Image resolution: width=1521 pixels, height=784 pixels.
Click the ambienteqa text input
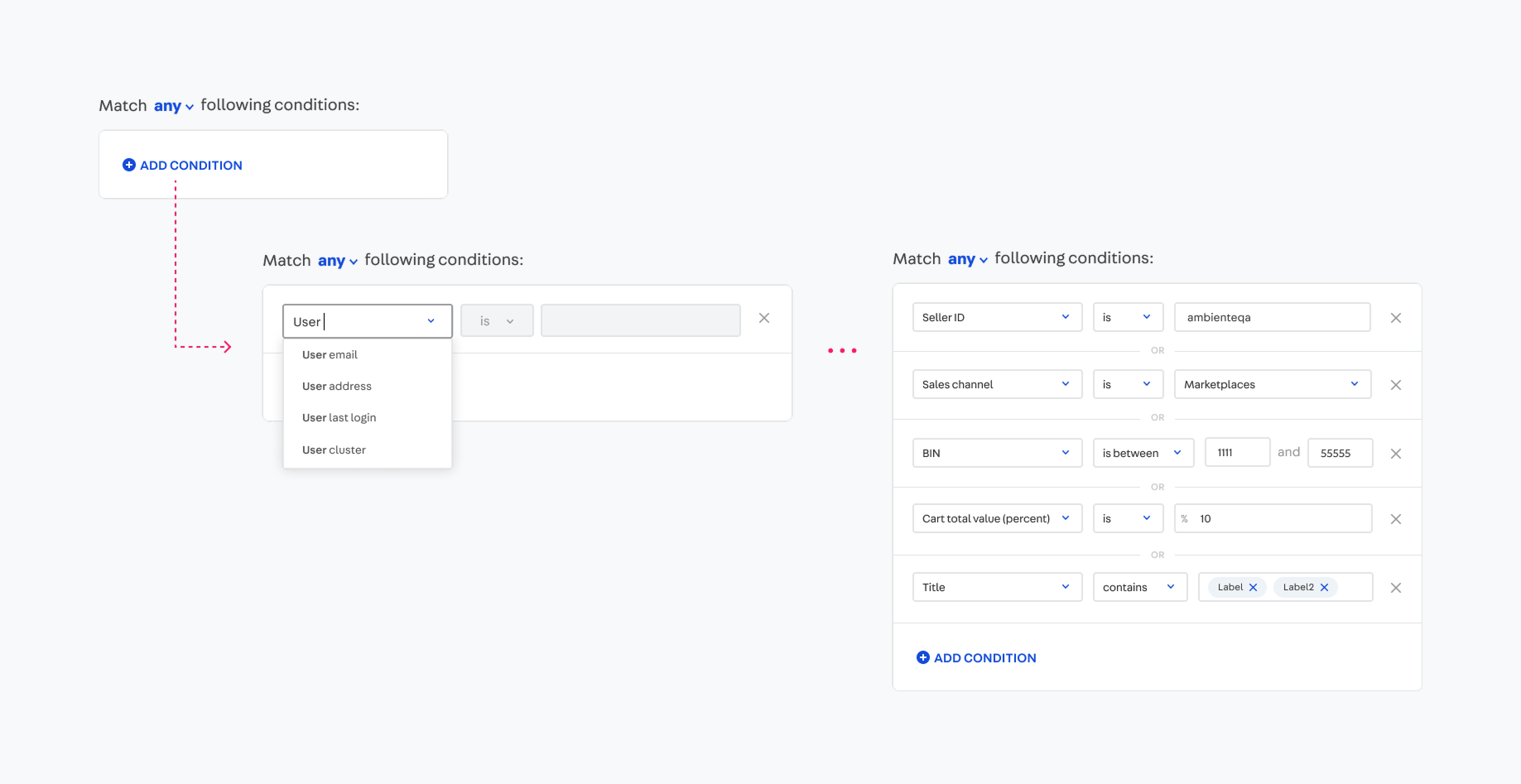[1271, 318]
